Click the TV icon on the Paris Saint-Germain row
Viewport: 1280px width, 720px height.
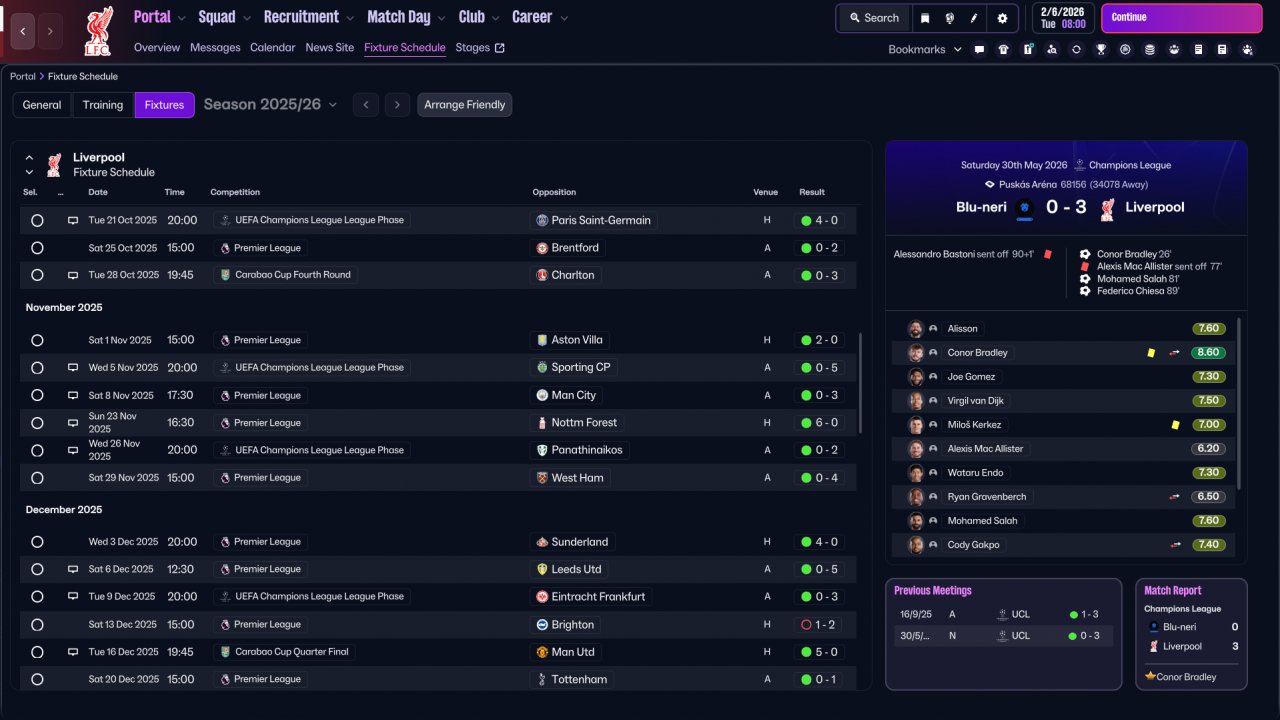point(73,220)
